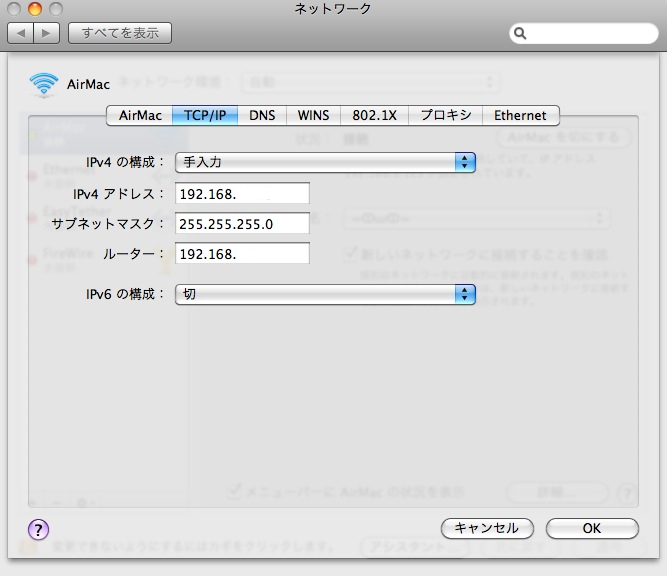Image resolution: width=667 pixels, height=576 pixels.
Task: Click the magnifying glass search icon
Action: coord(520,33)
